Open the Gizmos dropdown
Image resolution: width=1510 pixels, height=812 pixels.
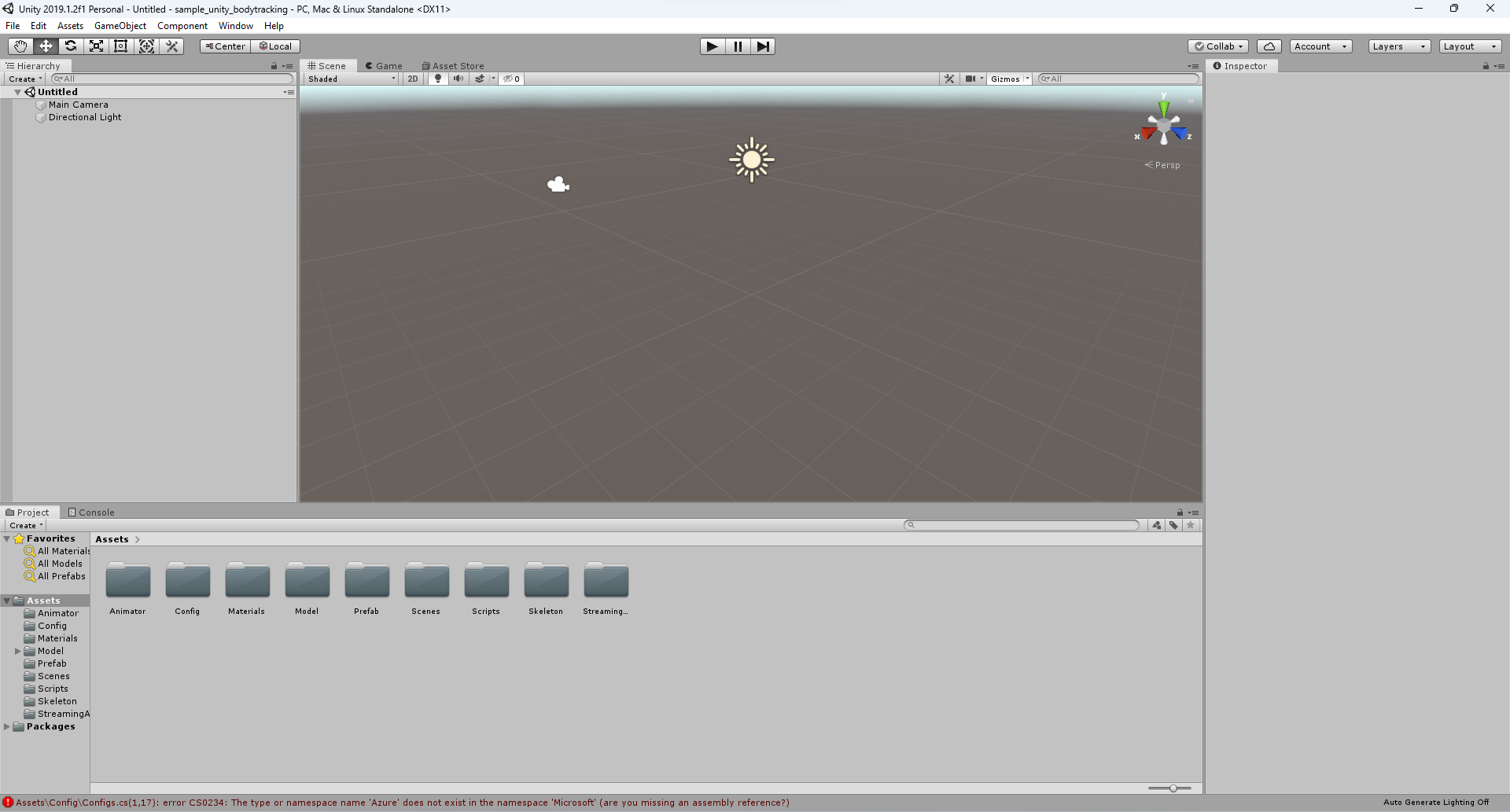click(1010, 79)
